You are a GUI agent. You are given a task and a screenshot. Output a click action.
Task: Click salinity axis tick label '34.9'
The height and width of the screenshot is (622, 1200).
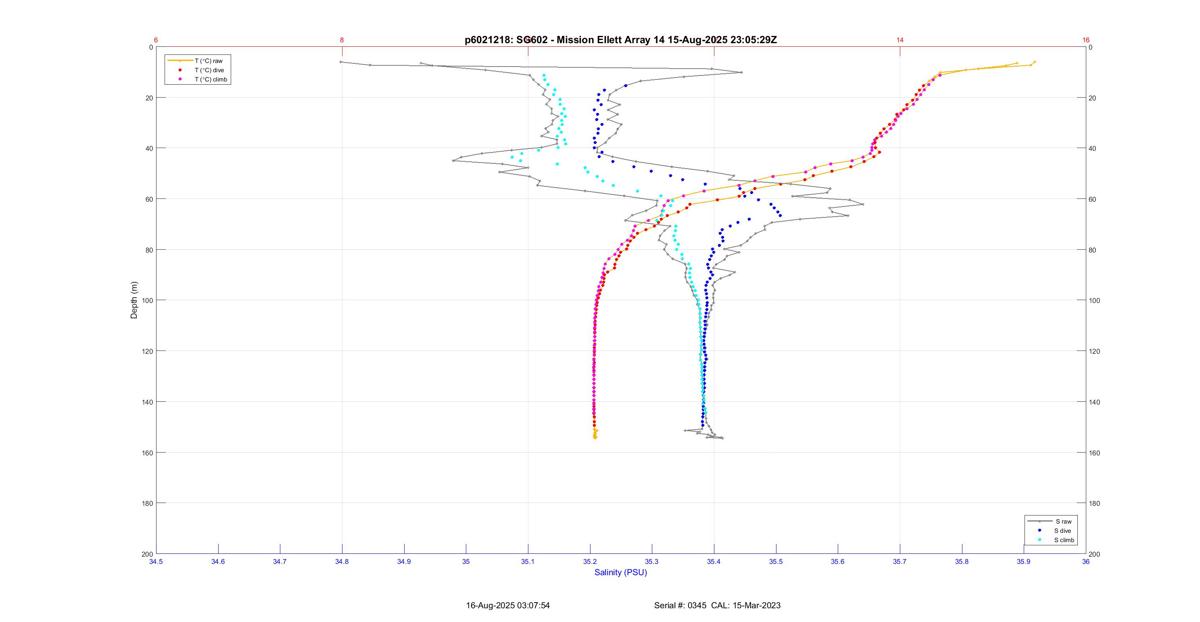(404, 562)
